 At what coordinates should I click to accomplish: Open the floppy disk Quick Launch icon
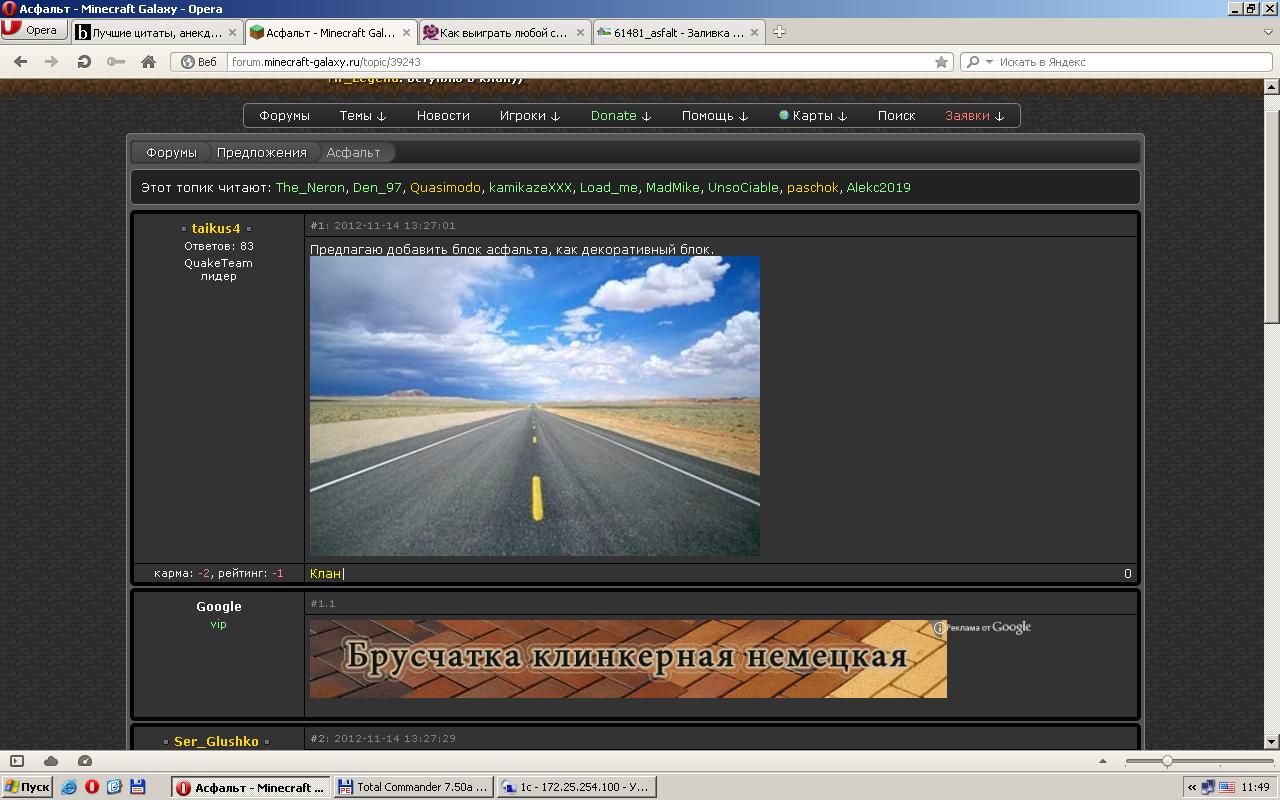(138, 787)
